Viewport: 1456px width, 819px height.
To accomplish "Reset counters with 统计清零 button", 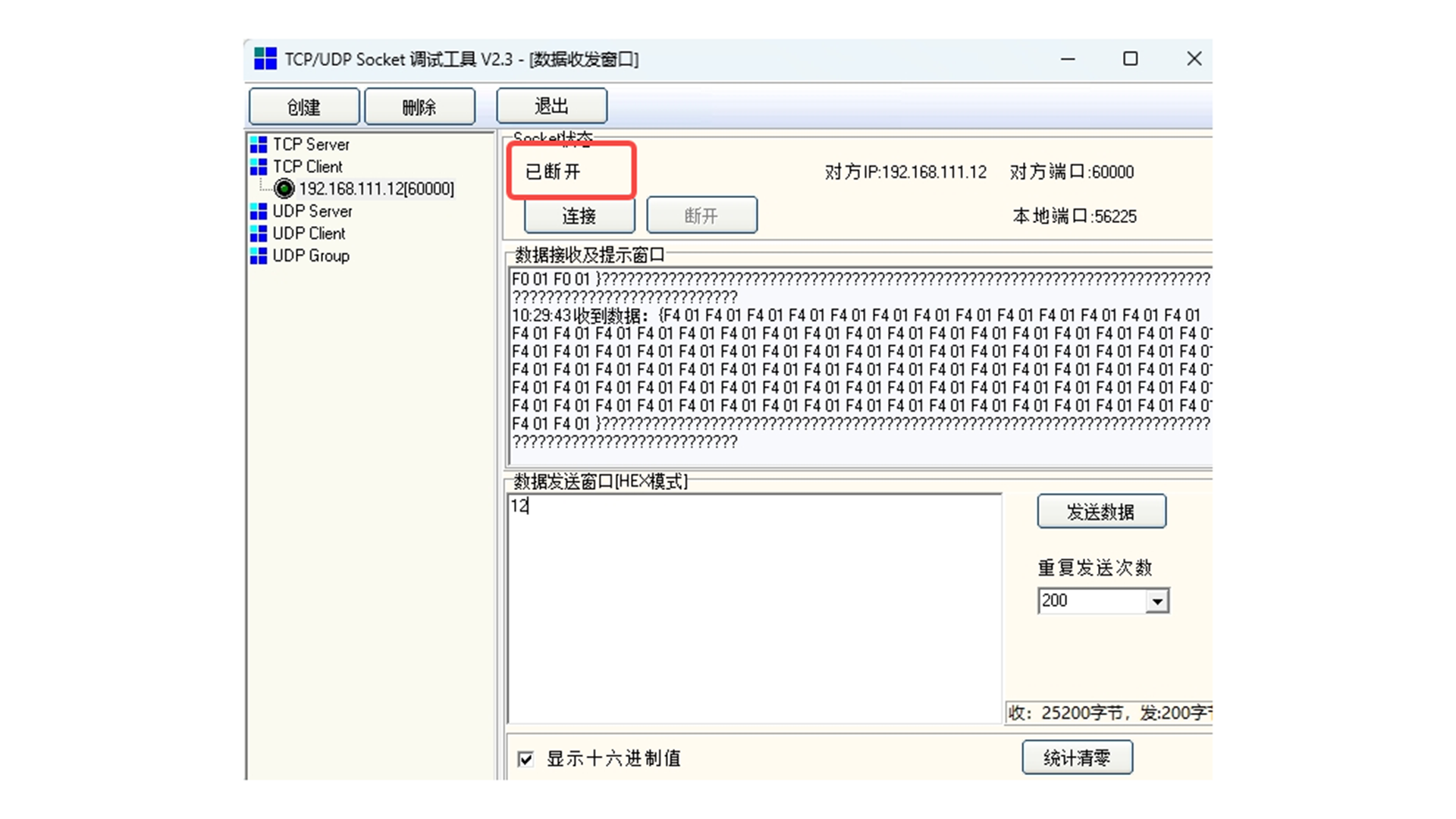I will 1077,758.
